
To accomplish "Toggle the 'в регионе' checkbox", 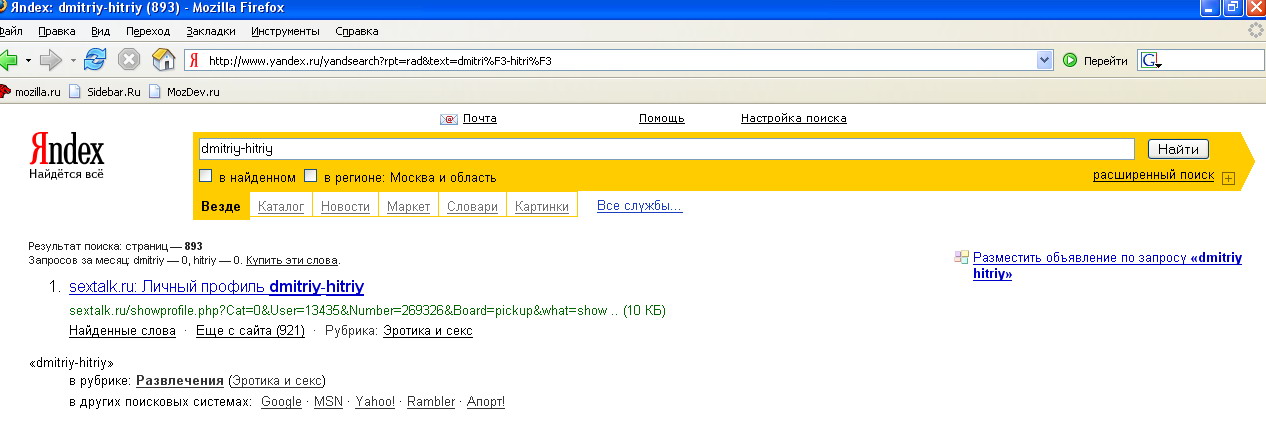I will 311,176.
